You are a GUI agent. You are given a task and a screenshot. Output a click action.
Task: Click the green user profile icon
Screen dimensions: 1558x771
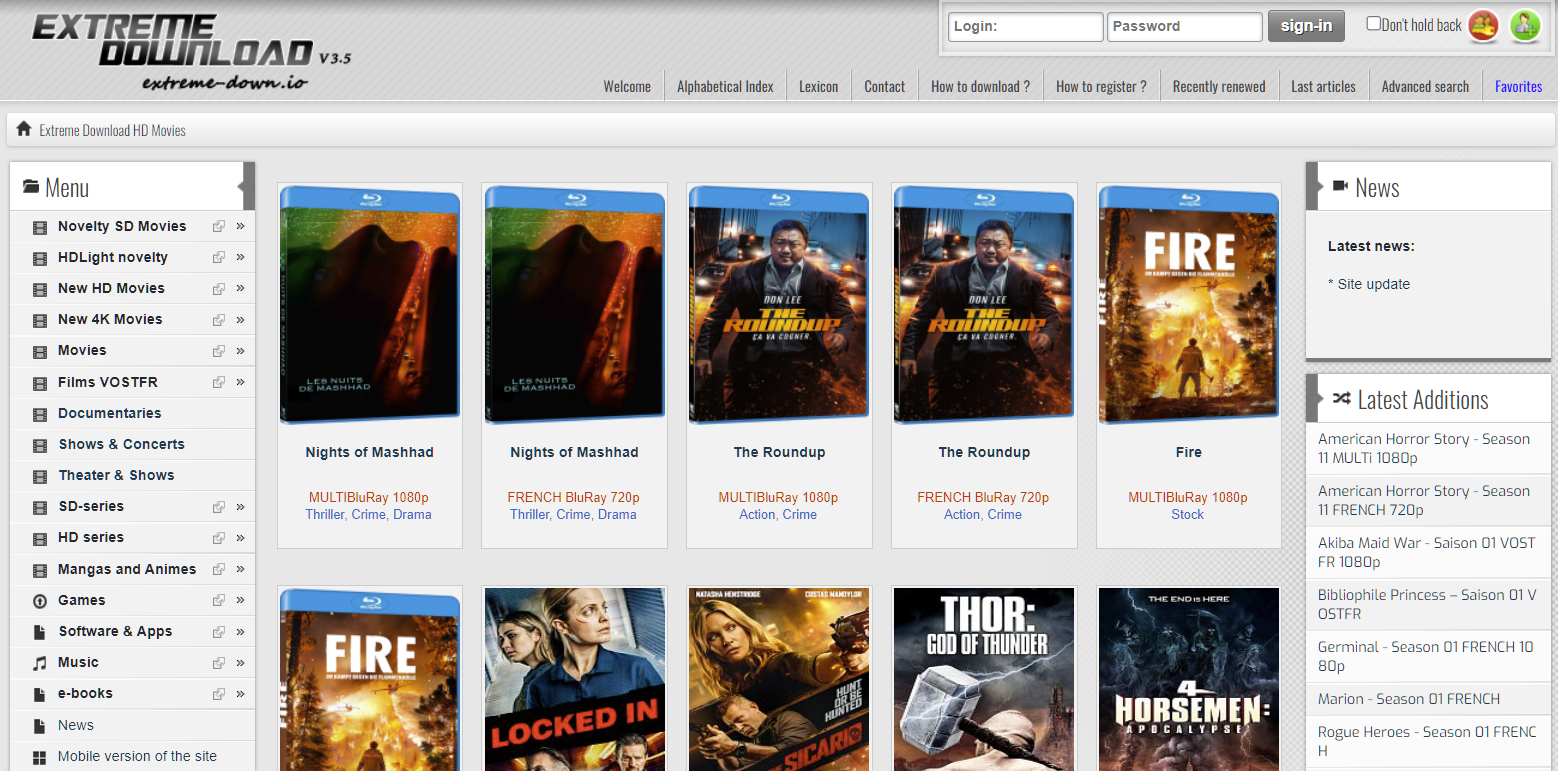(x=1525, y=26)
